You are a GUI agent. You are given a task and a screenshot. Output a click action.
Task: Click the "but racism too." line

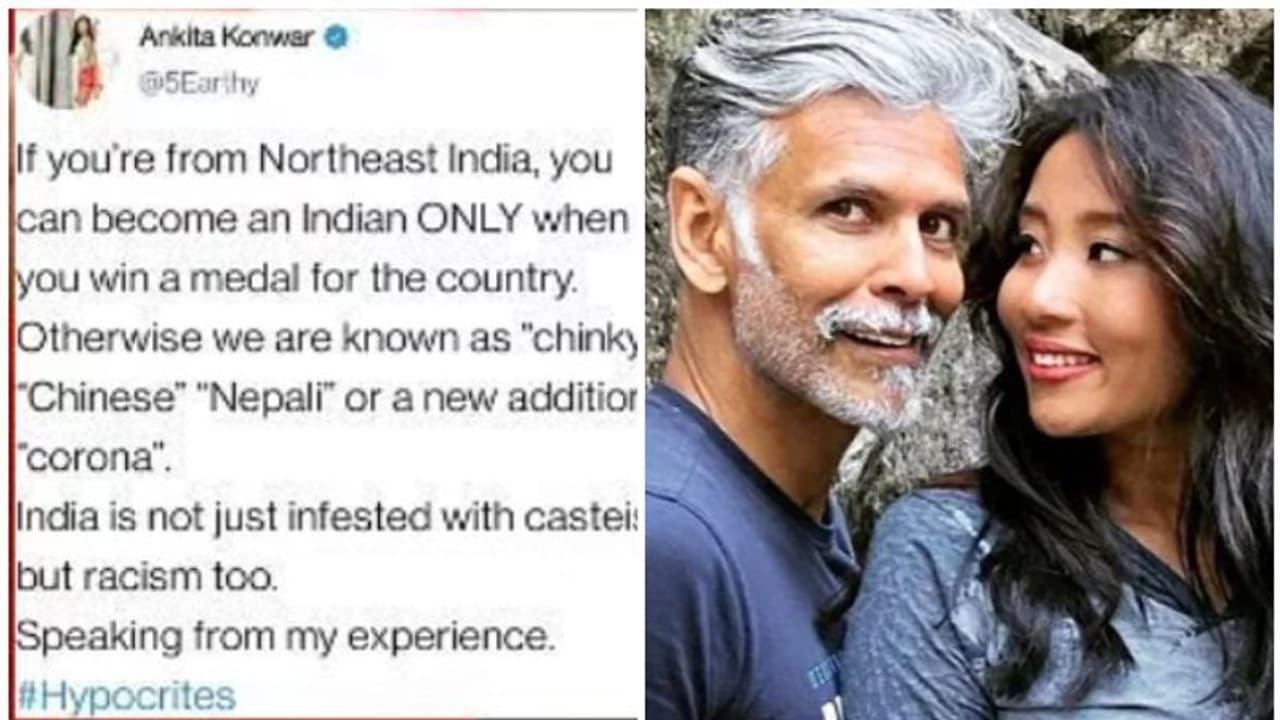point(146,577)
